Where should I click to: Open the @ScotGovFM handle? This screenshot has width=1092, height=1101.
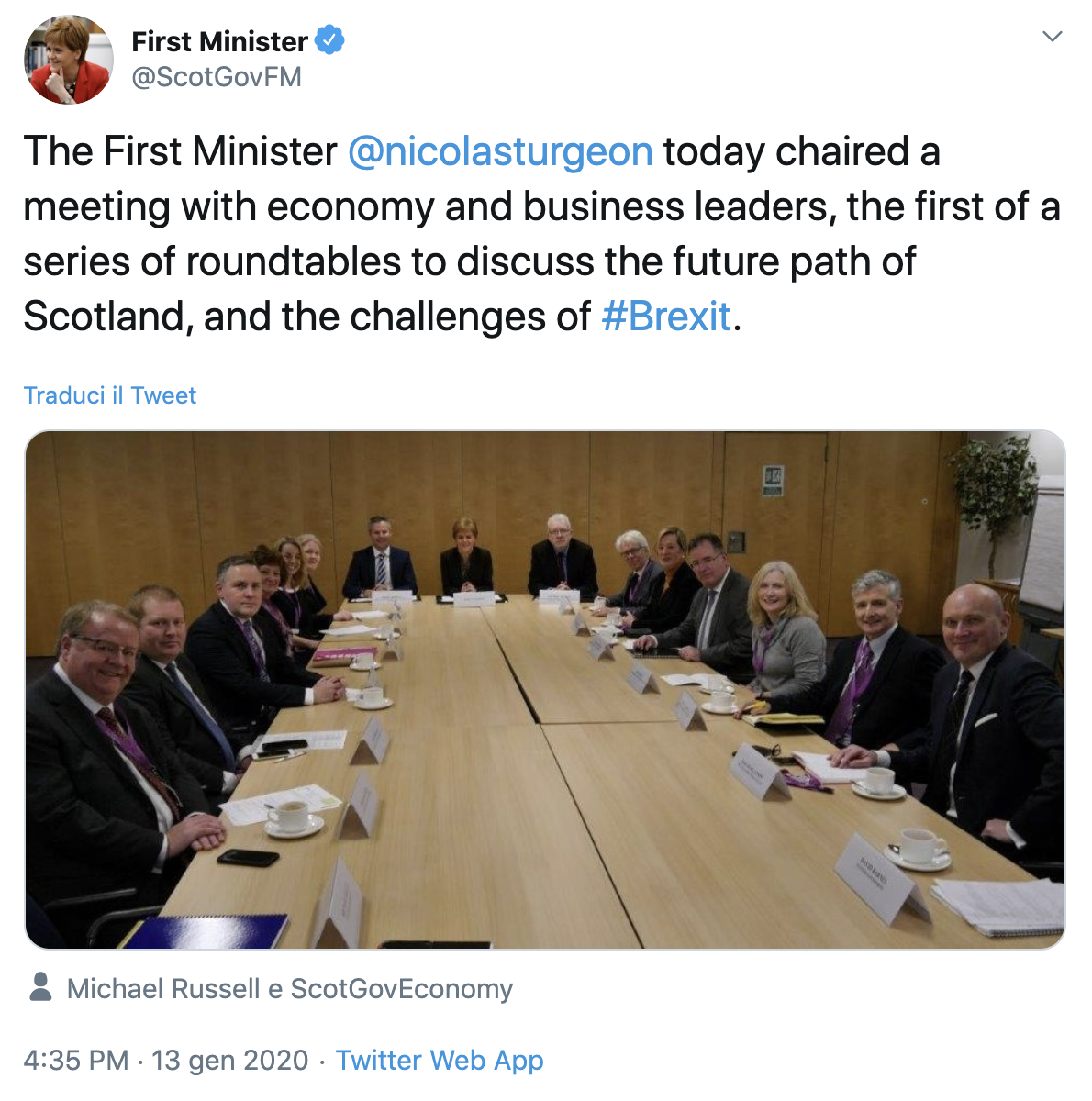[217, 77]
